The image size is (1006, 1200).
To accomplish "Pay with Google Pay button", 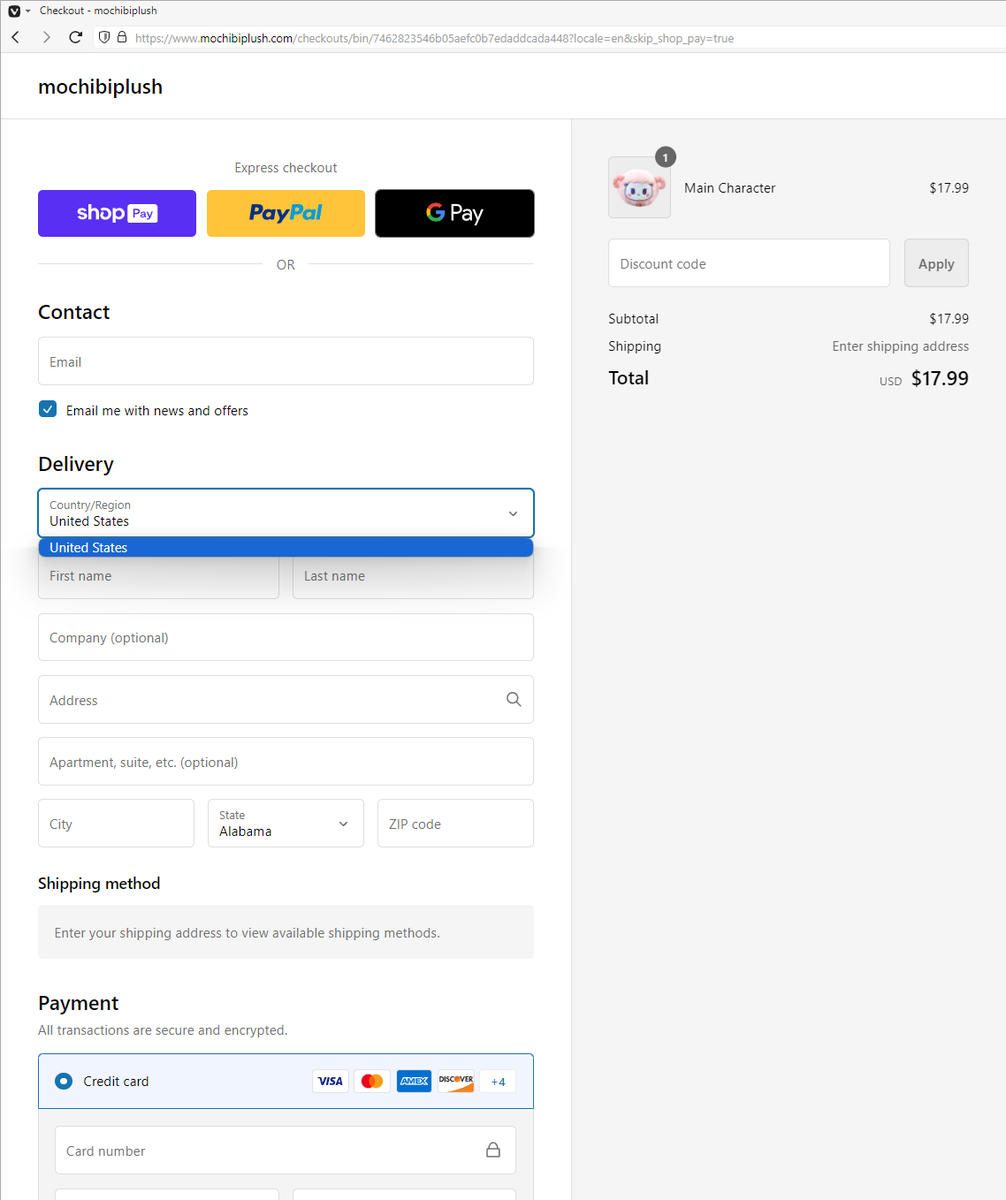I will [455, 213].
